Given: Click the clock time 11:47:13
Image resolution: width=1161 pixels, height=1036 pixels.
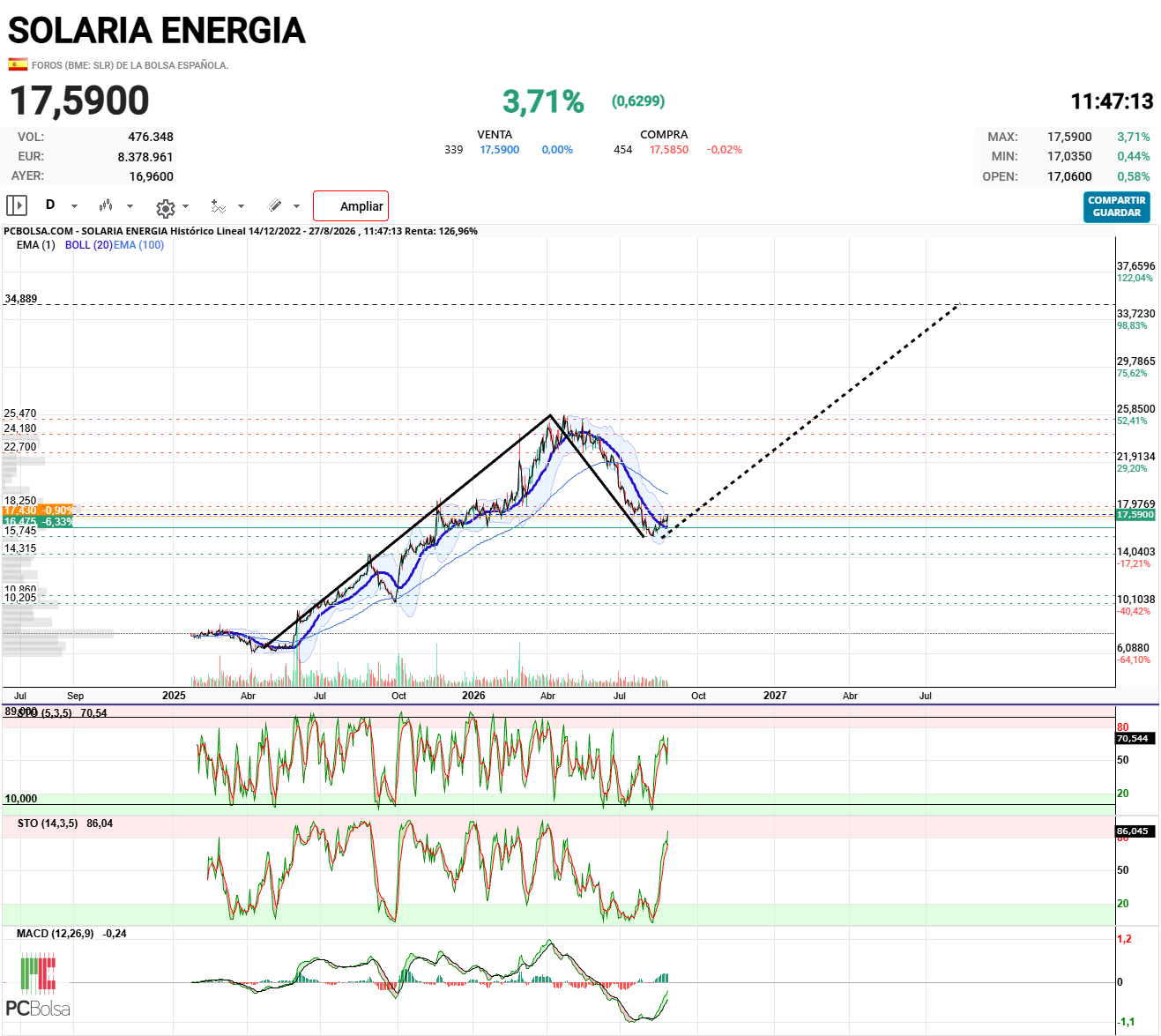Looking at the screenshot, I should 1112,101.
